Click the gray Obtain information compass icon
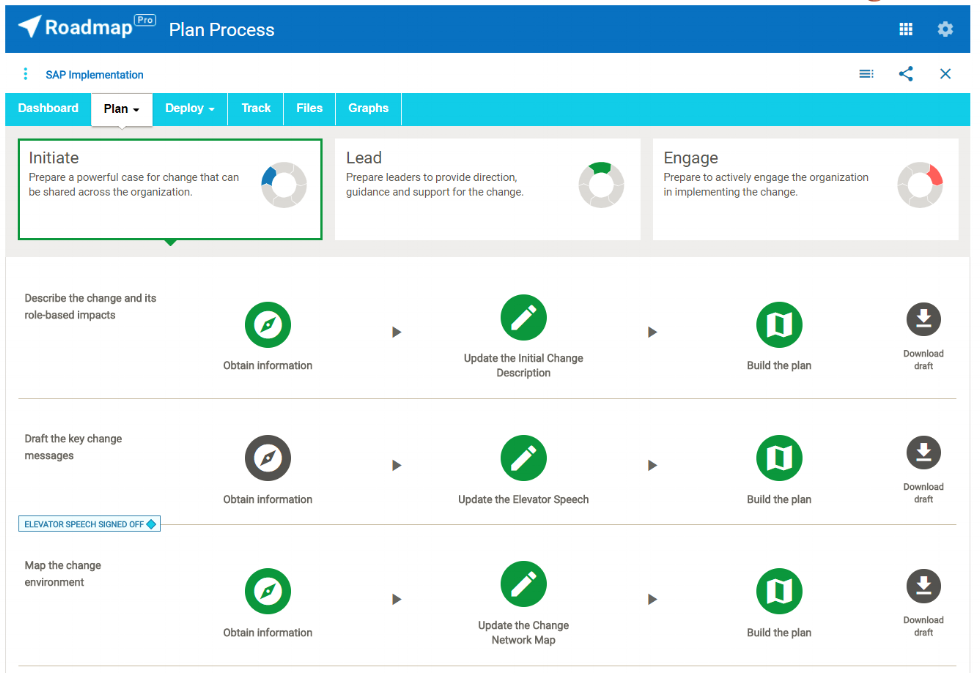Image resolution: width=980 pixels, height=673 pixels. [x=268, y=458]
